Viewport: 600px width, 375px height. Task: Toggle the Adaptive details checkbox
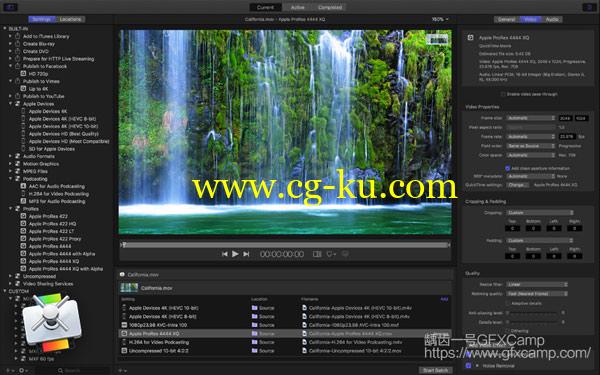(x=507, y=303)
